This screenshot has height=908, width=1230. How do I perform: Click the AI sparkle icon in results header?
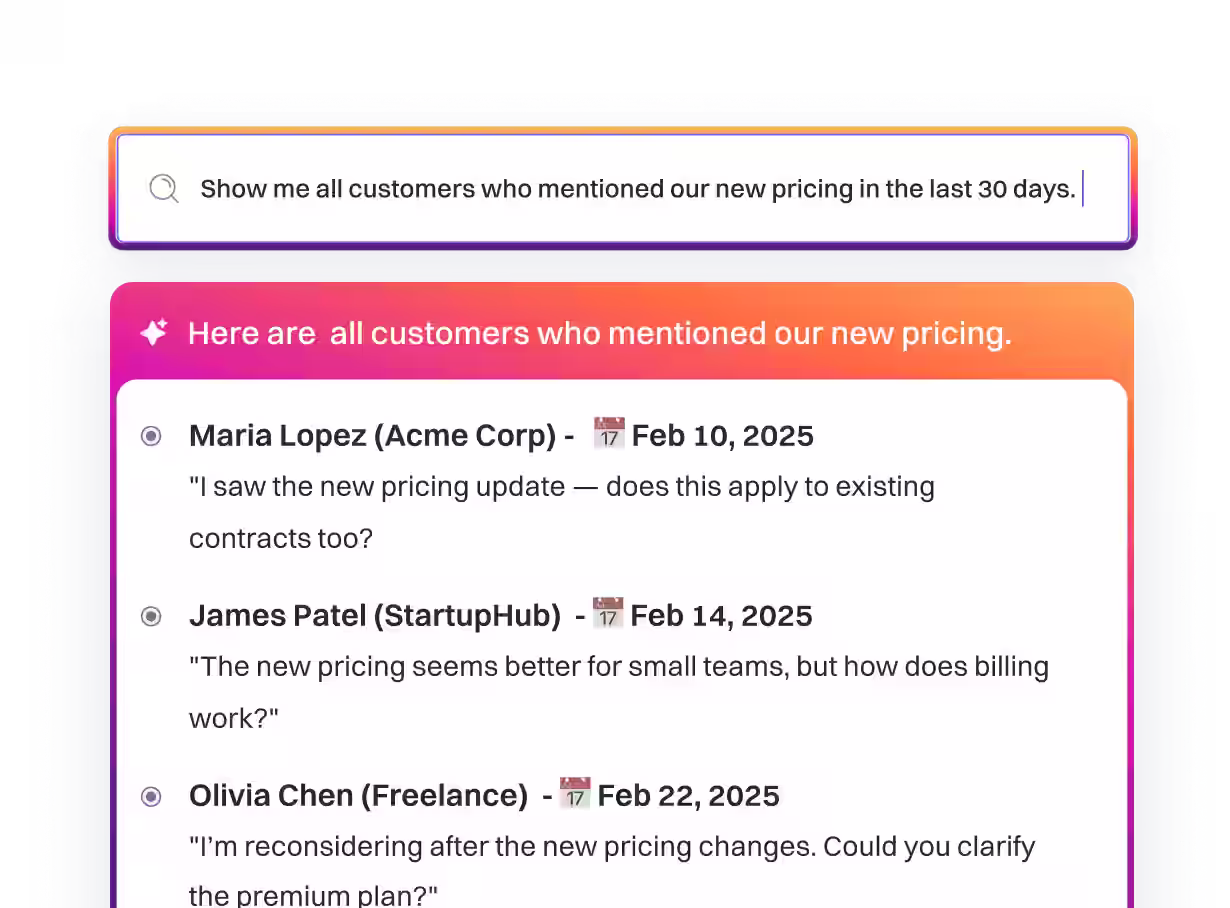point(153,333)
